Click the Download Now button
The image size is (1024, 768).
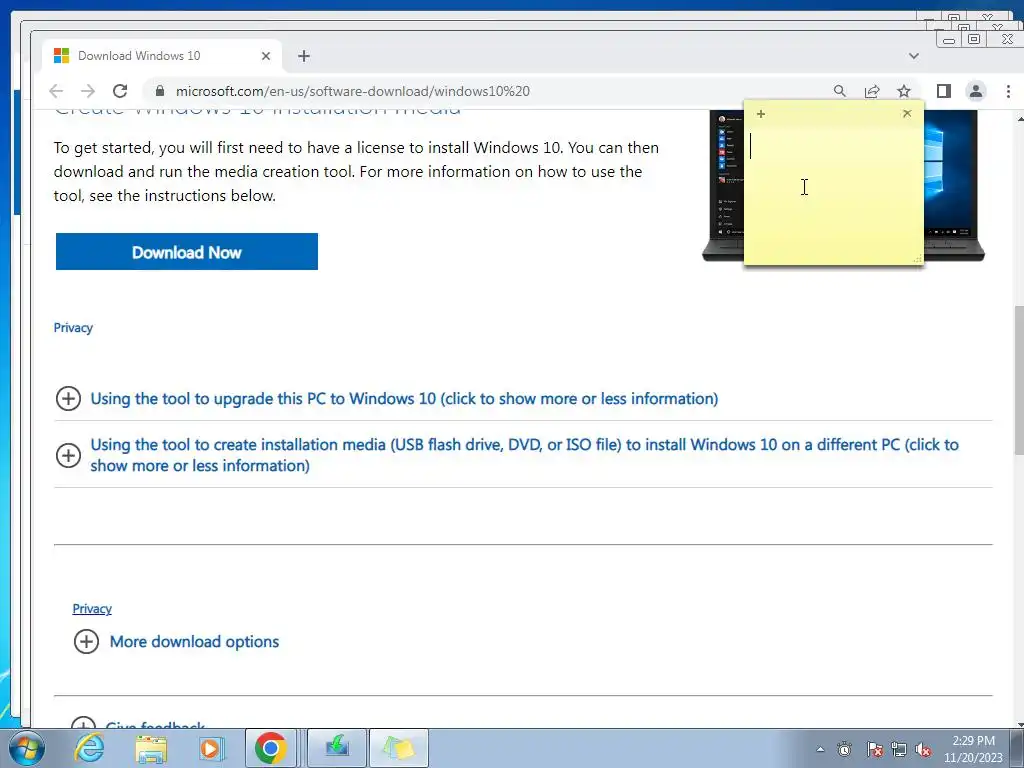pos(187,251)
